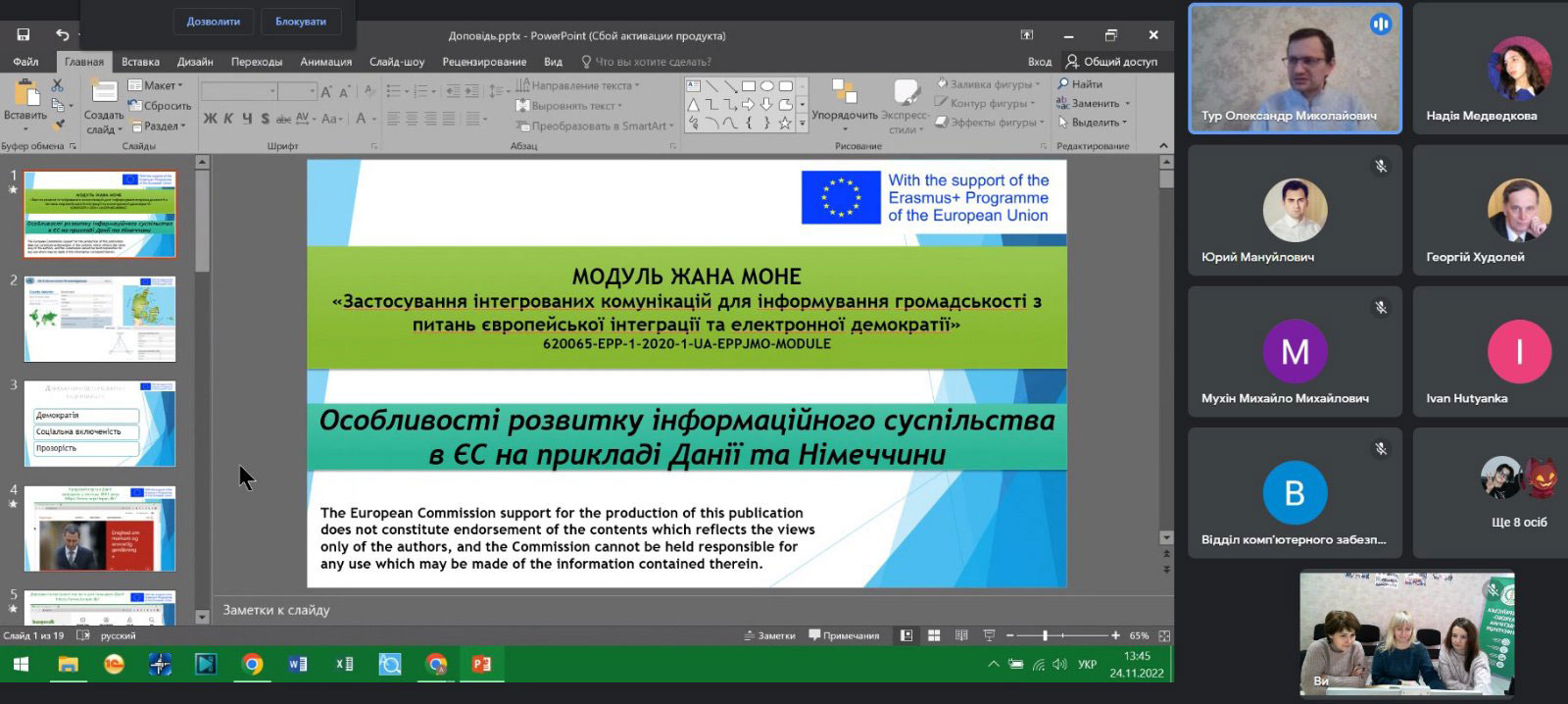This screenshot has width=1568, height=704.
Task: Expand the shapes gallery more arrow
Action: point(803,124)
